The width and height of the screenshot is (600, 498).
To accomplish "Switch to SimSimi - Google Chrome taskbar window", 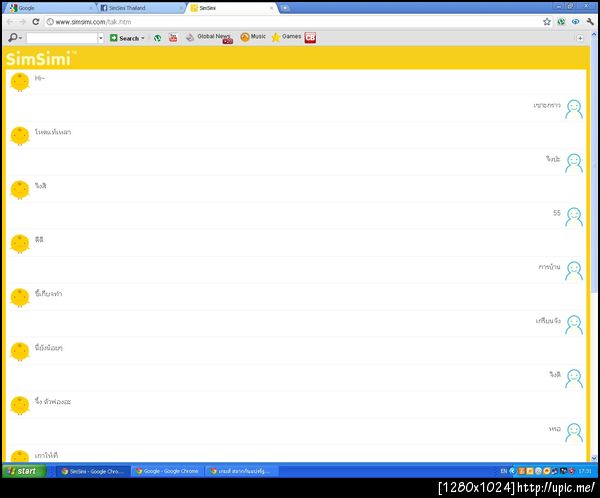I will (93, 471).
